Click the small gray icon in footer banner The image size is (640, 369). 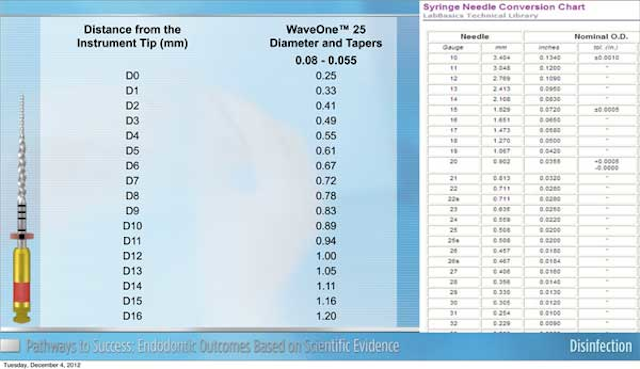click(10, 346)
